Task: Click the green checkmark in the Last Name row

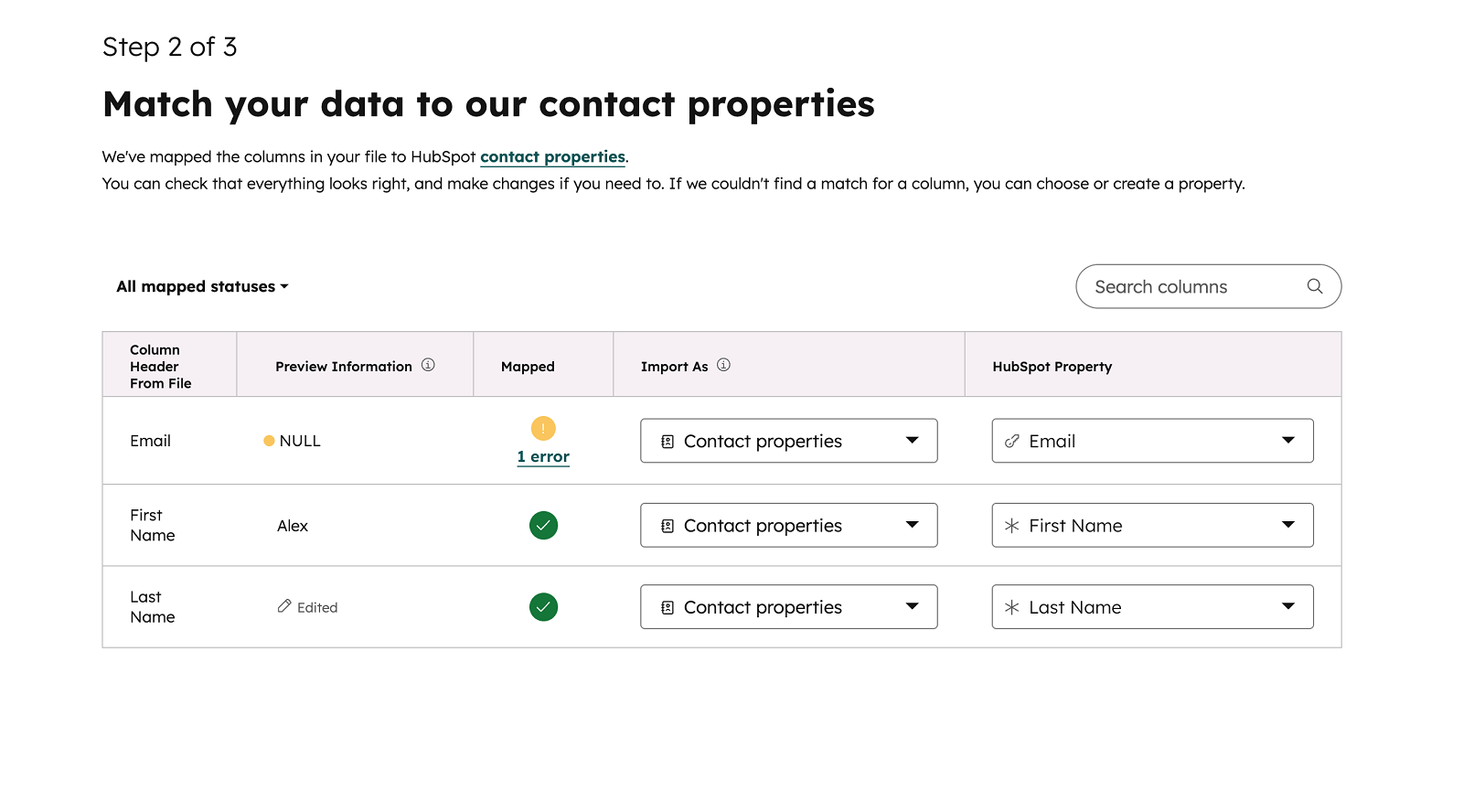Action: [543, 606]
